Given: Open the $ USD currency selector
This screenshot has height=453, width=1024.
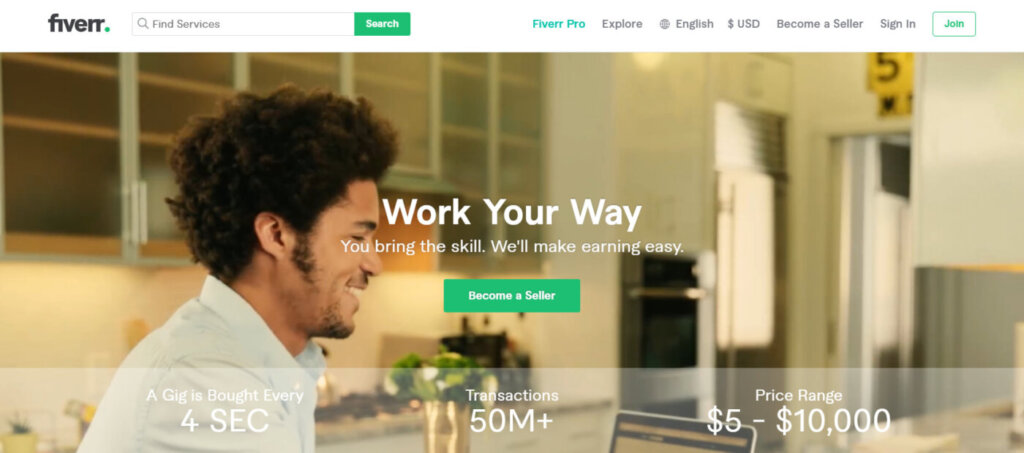Looking at the screenshot, I should (743, 24).
